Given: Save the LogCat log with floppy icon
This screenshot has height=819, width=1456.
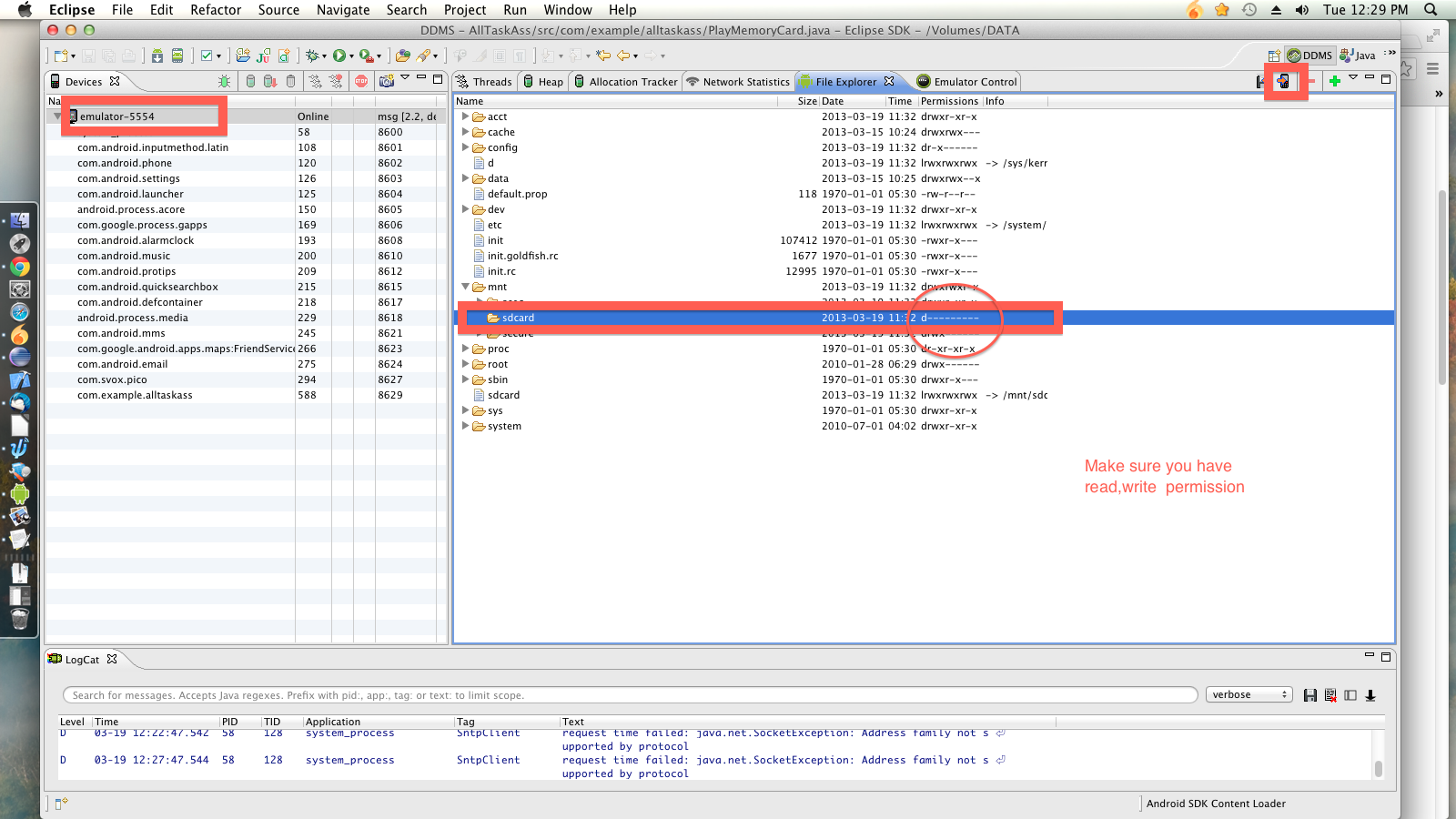Looking at the screenshot, I should pos(1310,695).
